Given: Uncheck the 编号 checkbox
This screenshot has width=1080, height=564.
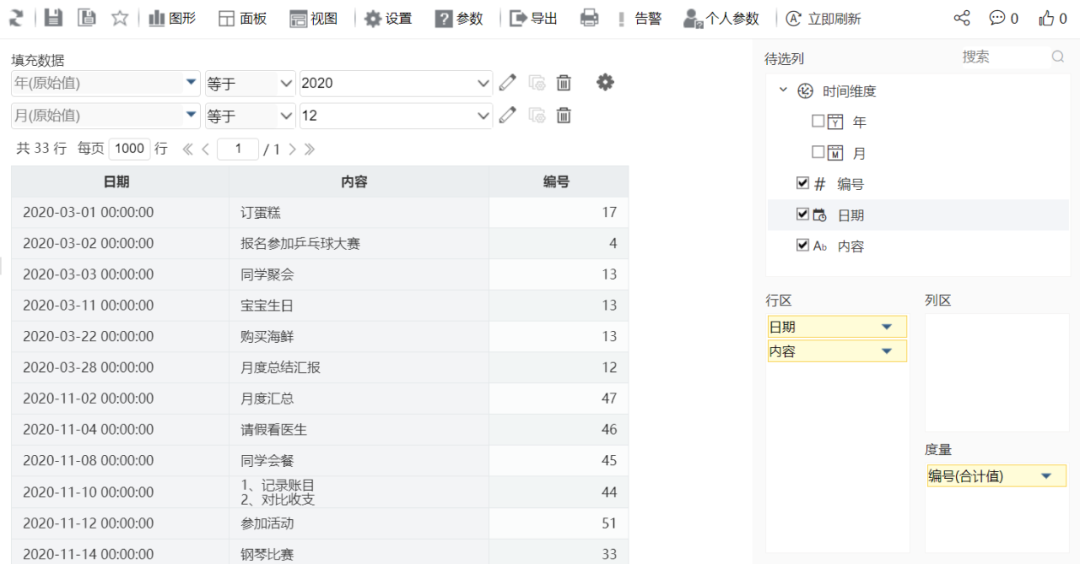Looking at the screenshot, I should click(802, 183).
